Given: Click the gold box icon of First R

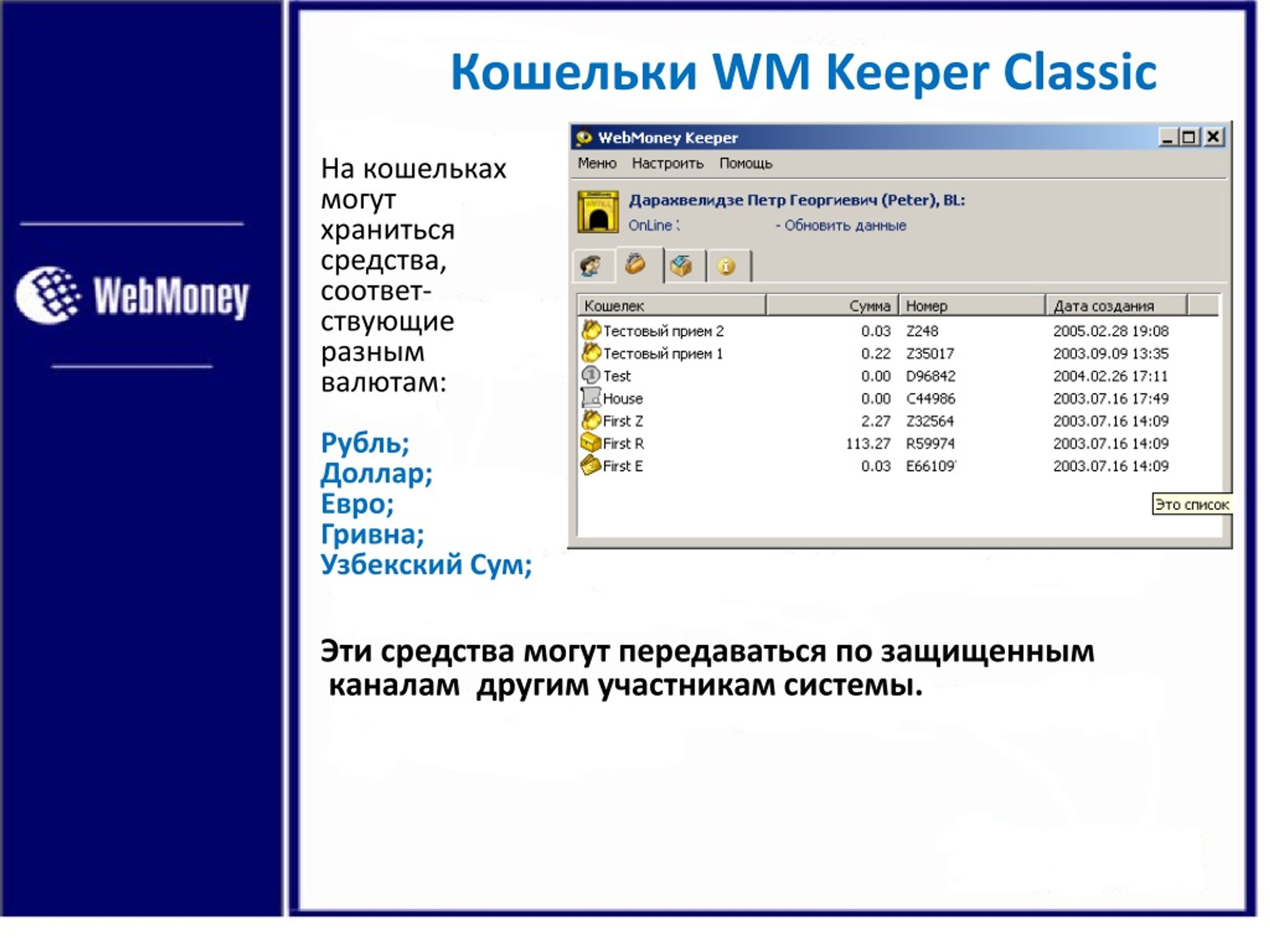Looking at the screenshot, I should click(x=591, y=442).
